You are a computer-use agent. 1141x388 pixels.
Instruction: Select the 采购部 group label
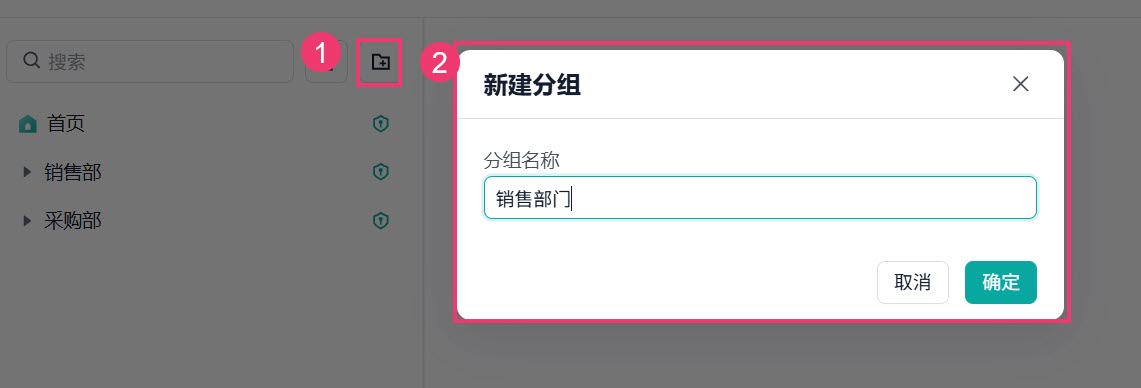pos(73,220)
